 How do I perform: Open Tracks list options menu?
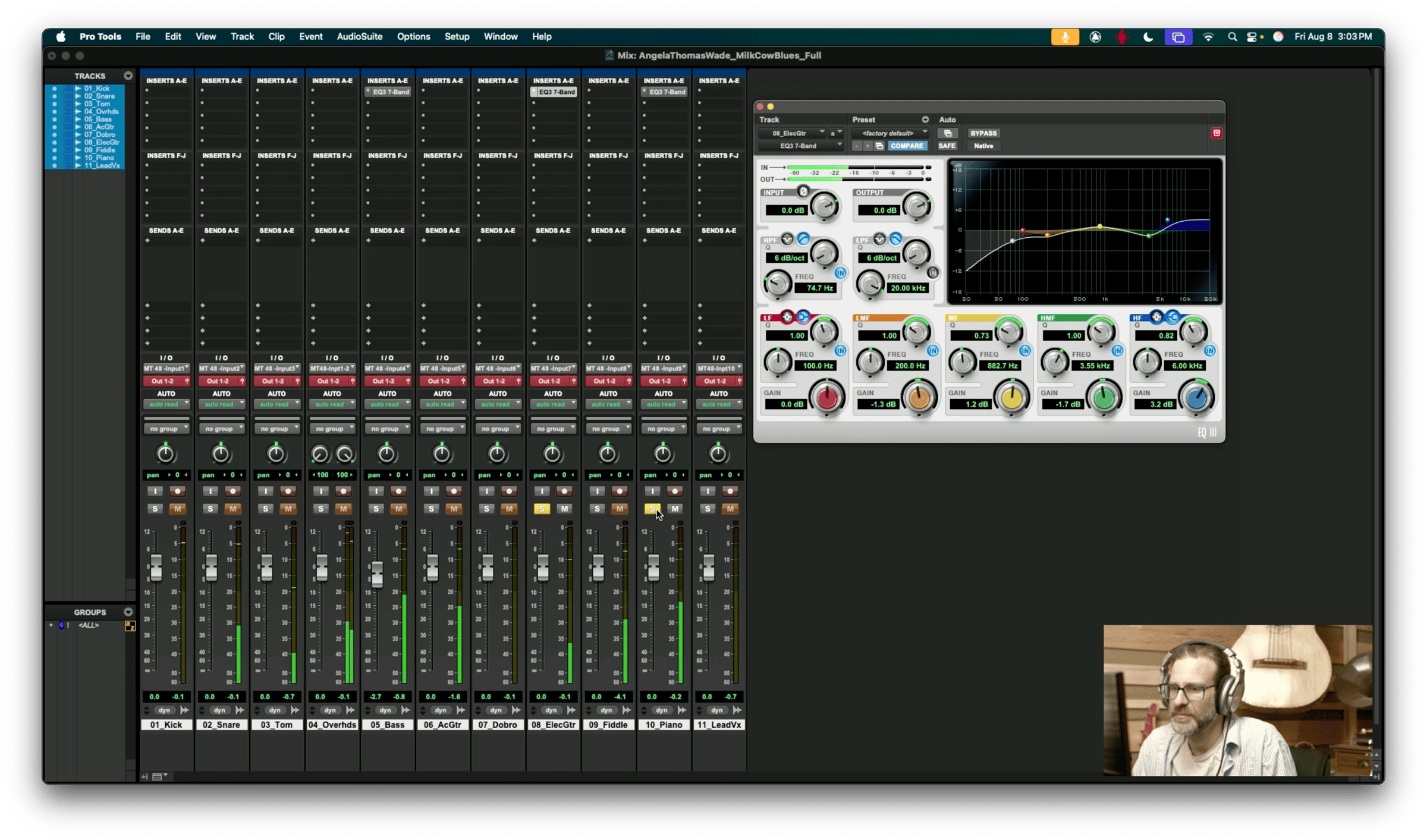point(128,75)
